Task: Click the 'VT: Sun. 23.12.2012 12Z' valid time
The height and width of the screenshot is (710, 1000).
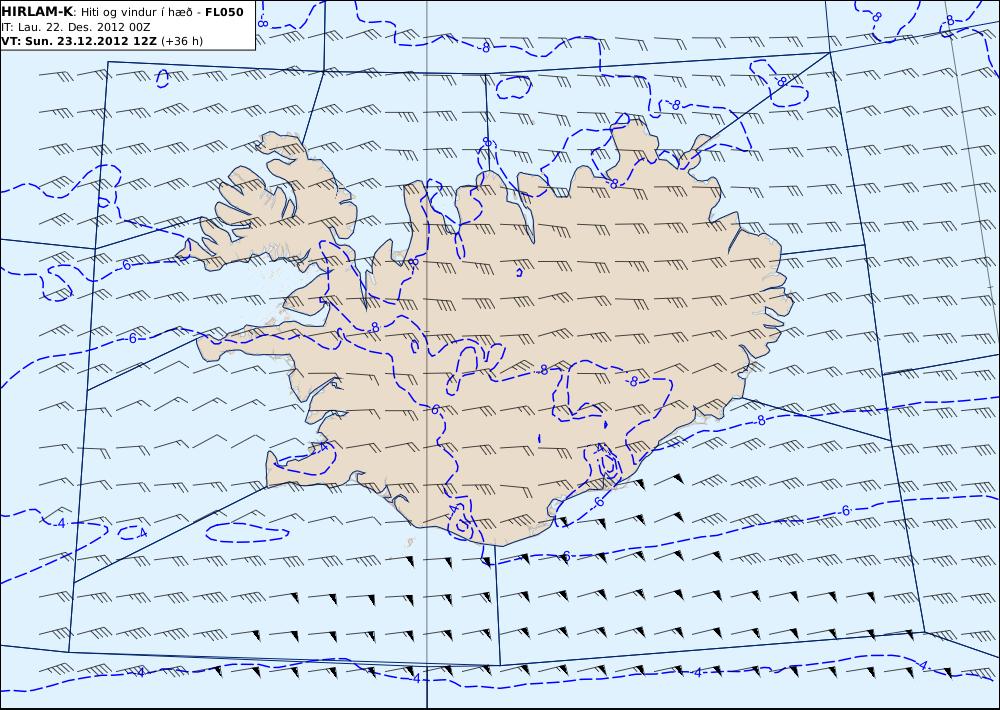Action: point(80,41)
